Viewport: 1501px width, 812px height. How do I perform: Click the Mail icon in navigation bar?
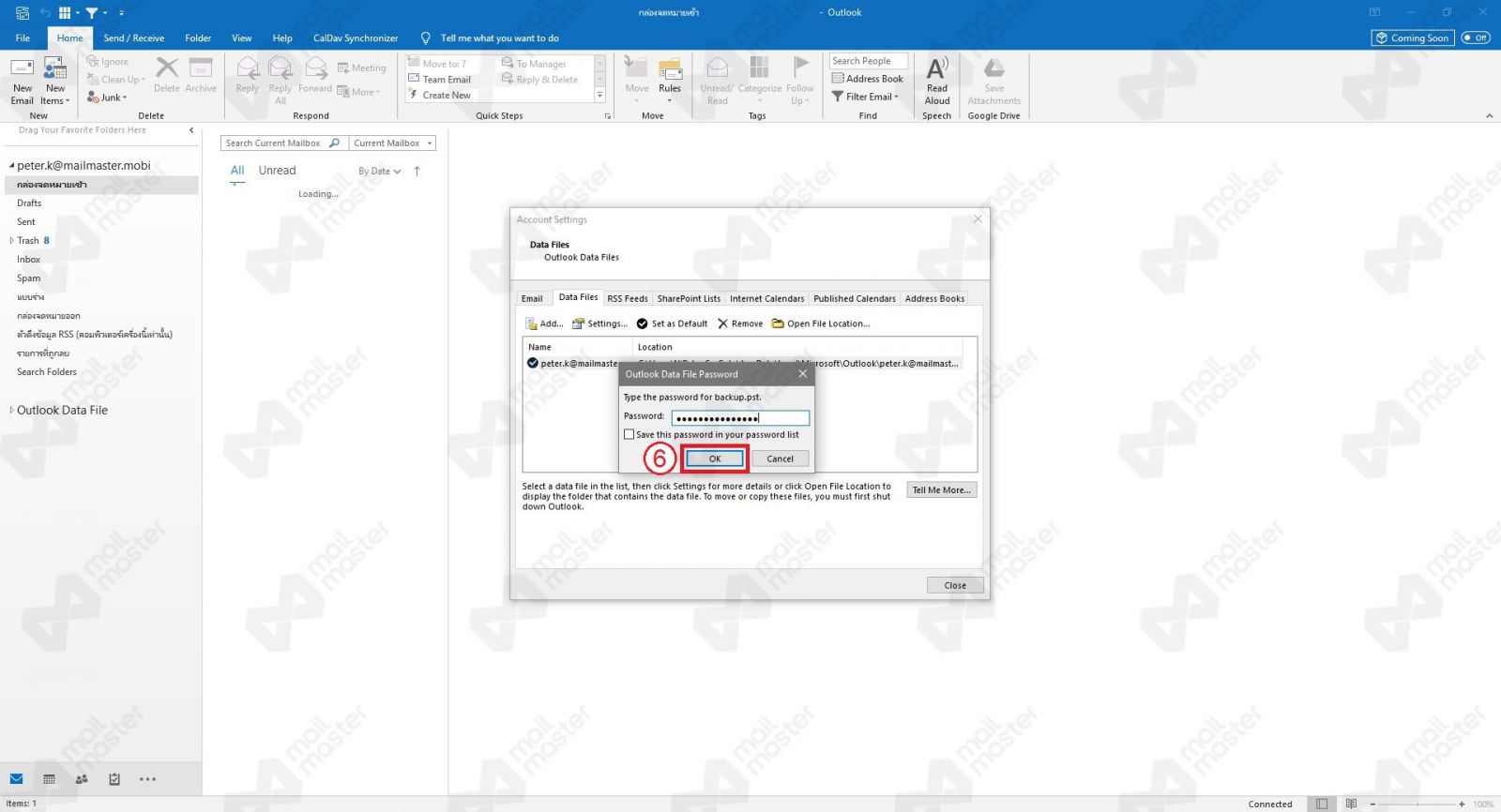coord(17,779)
